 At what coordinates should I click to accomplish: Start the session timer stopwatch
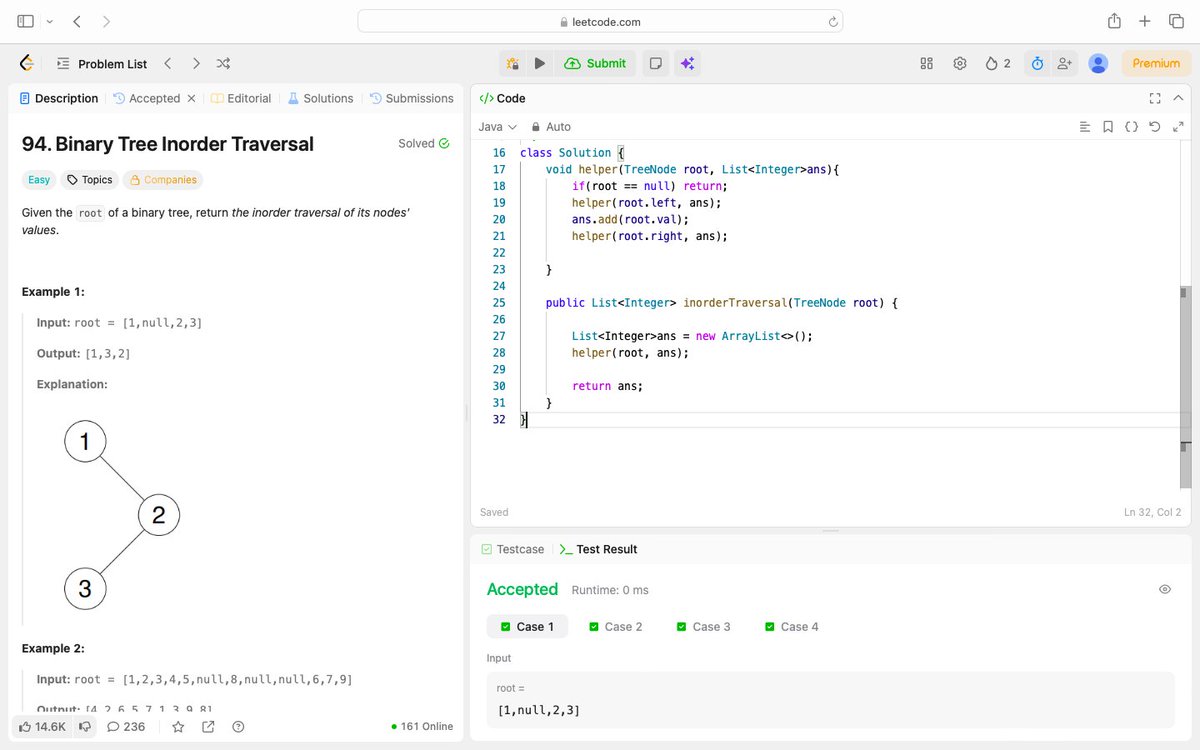click(1037, 62)
